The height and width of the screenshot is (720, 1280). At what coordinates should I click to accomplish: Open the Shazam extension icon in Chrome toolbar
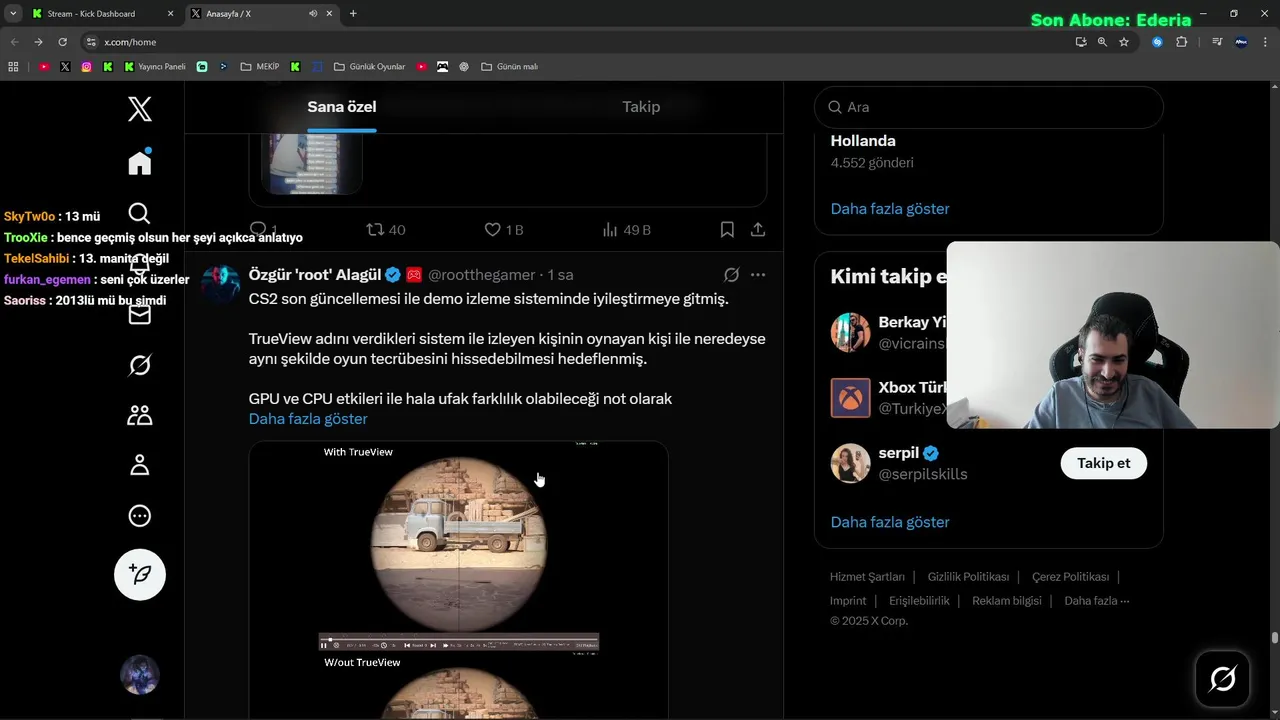pyautogui.click(x=1157, y=42)
